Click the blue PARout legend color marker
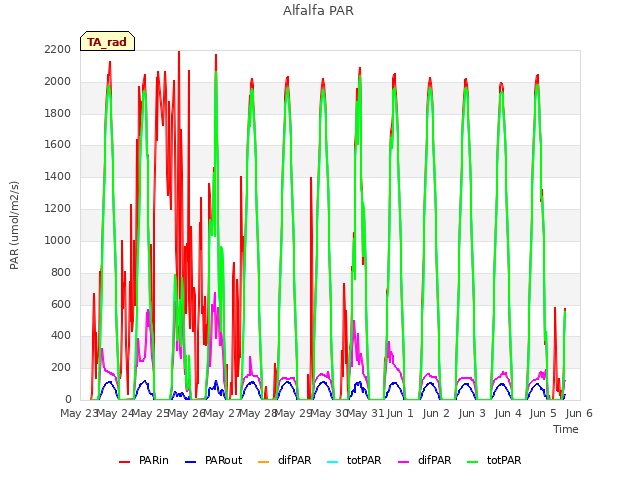Screen dimensions: 640x480 pyautogui.click(x=191, y=462)
